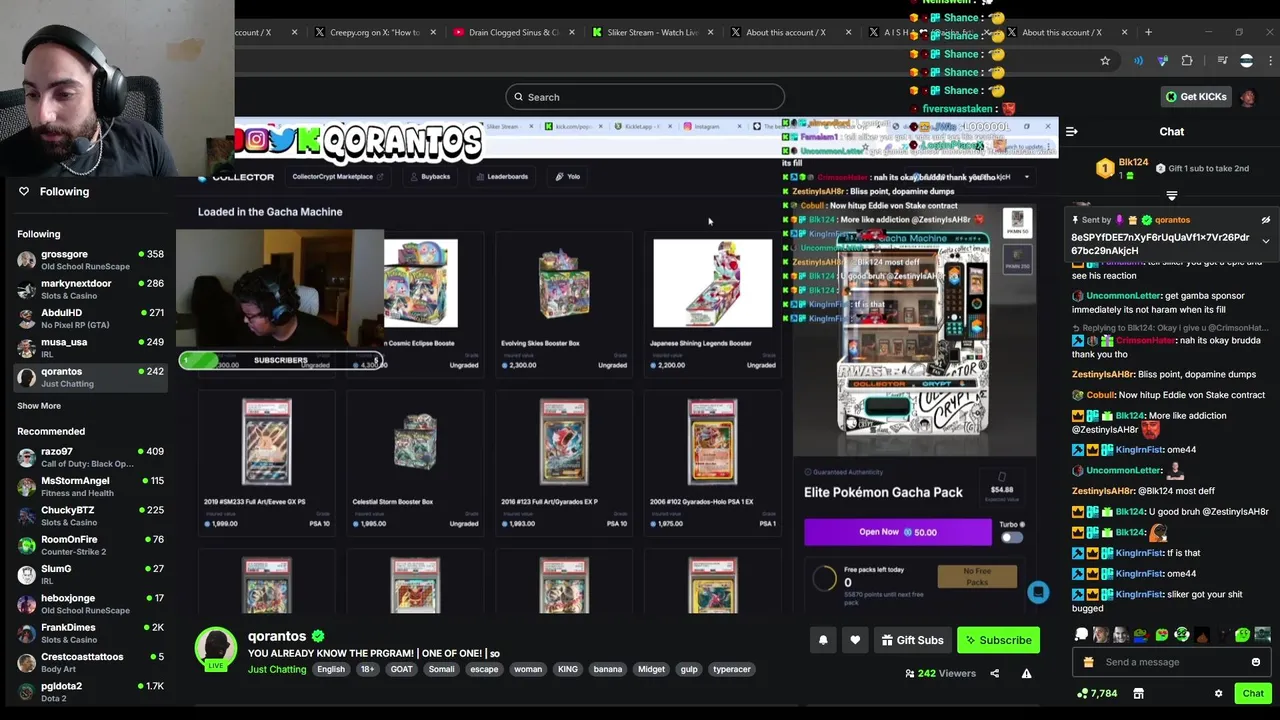Image resolution: width=1280 pixels, height=720 pixels.
Task: Expand the gift leaderboard arrow under Blk124
Action: tap(1171, 196)
